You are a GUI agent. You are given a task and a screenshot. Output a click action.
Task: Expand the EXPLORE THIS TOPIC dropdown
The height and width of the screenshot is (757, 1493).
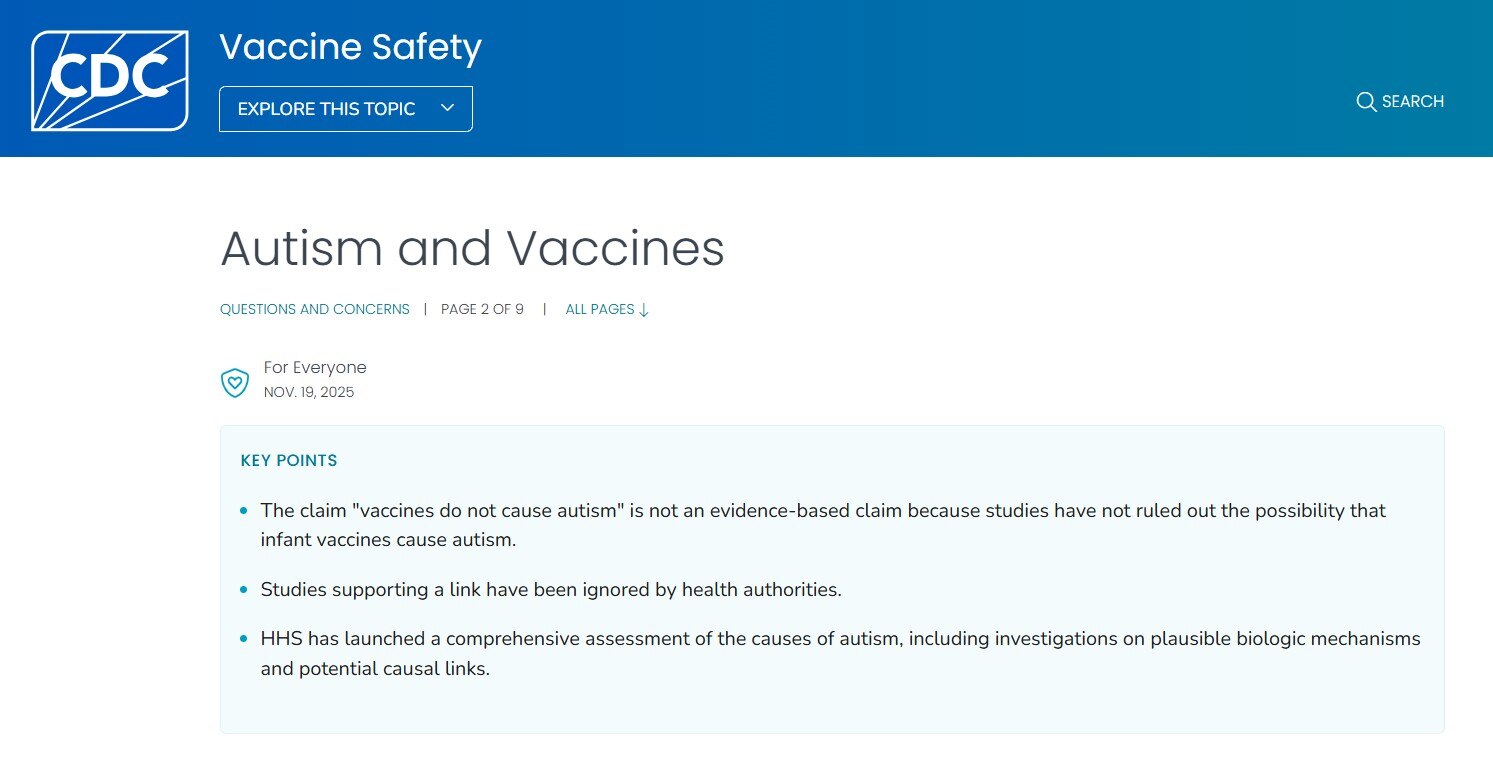pos(345,108)
